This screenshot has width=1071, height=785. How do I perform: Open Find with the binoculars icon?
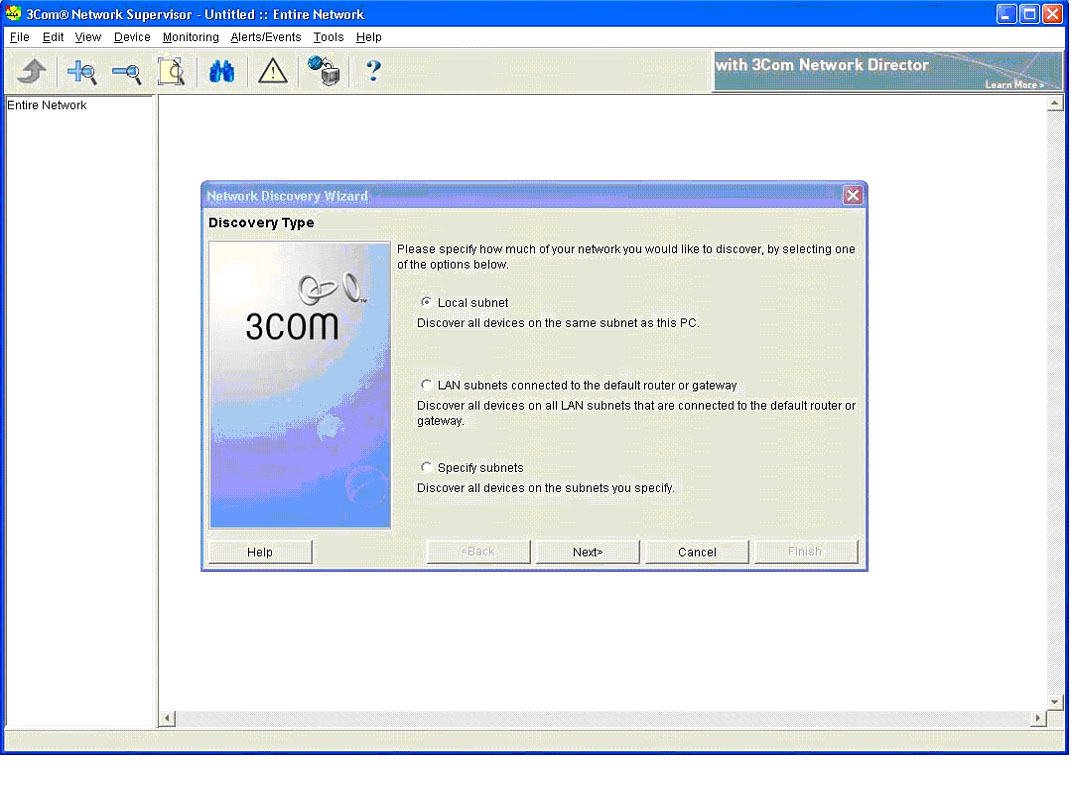(221, 71)
